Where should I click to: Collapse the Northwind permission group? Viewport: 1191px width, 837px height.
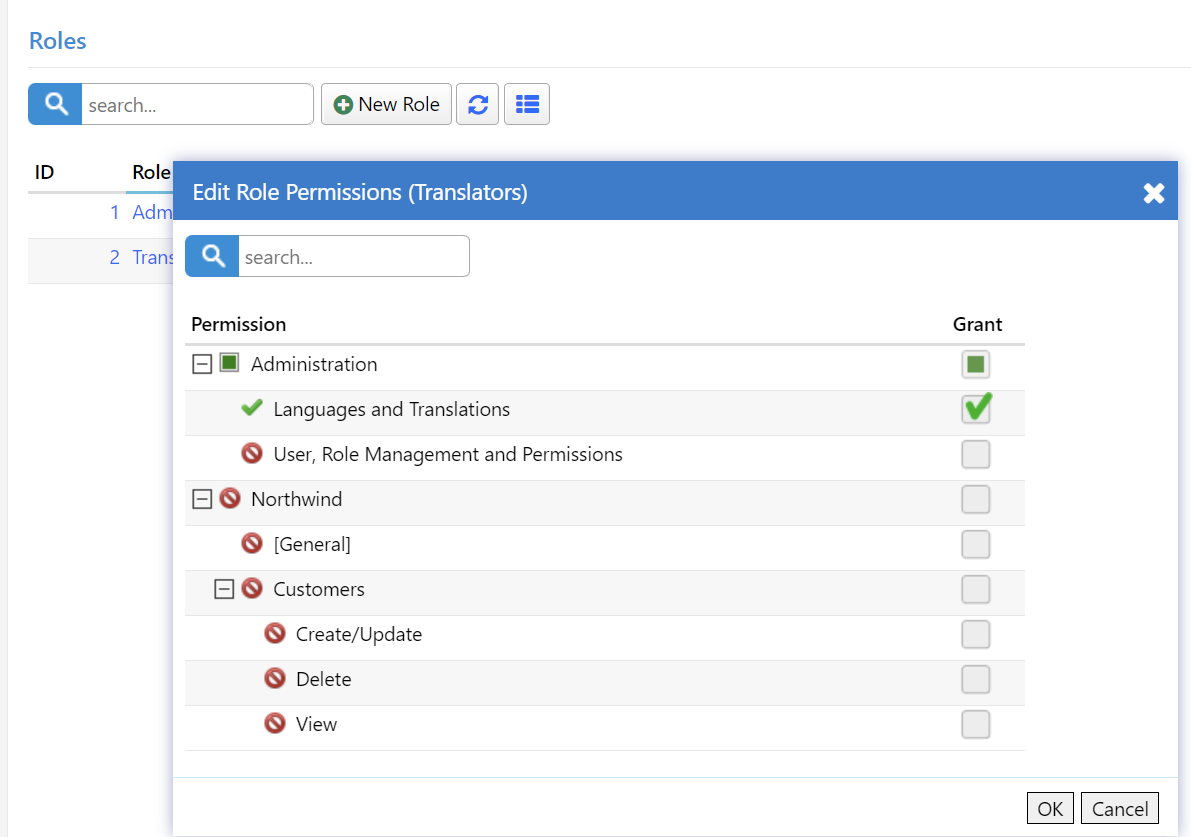point(202,499)
